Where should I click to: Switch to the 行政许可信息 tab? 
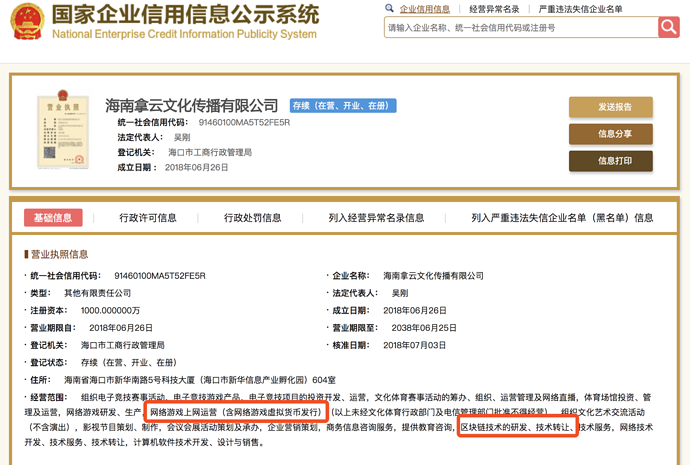click(148, 218)
